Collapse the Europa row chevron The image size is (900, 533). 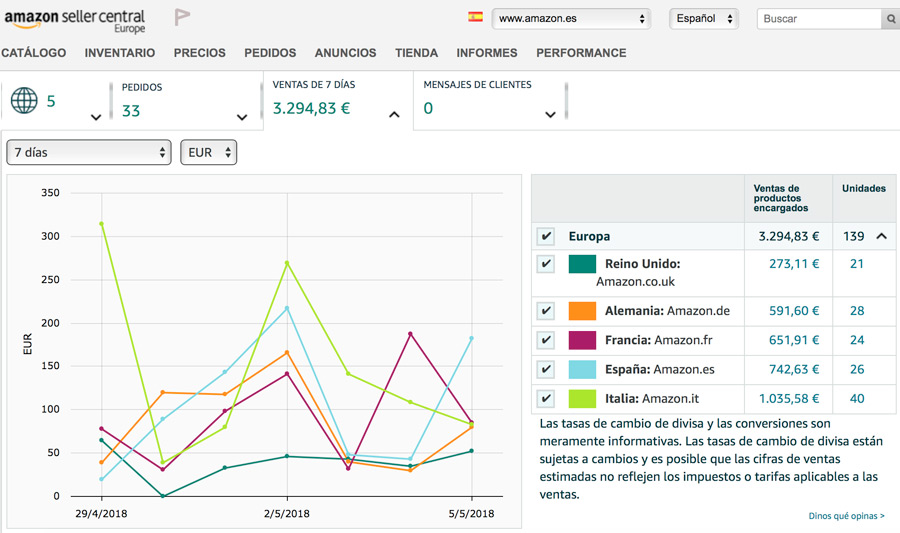point(881,237)
